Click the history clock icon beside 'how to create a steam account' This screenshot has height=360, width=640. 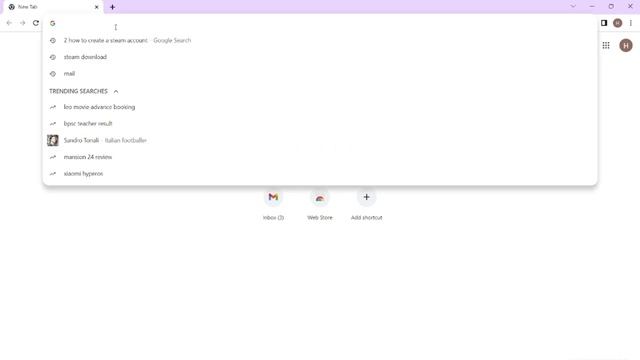coord(53,40)
